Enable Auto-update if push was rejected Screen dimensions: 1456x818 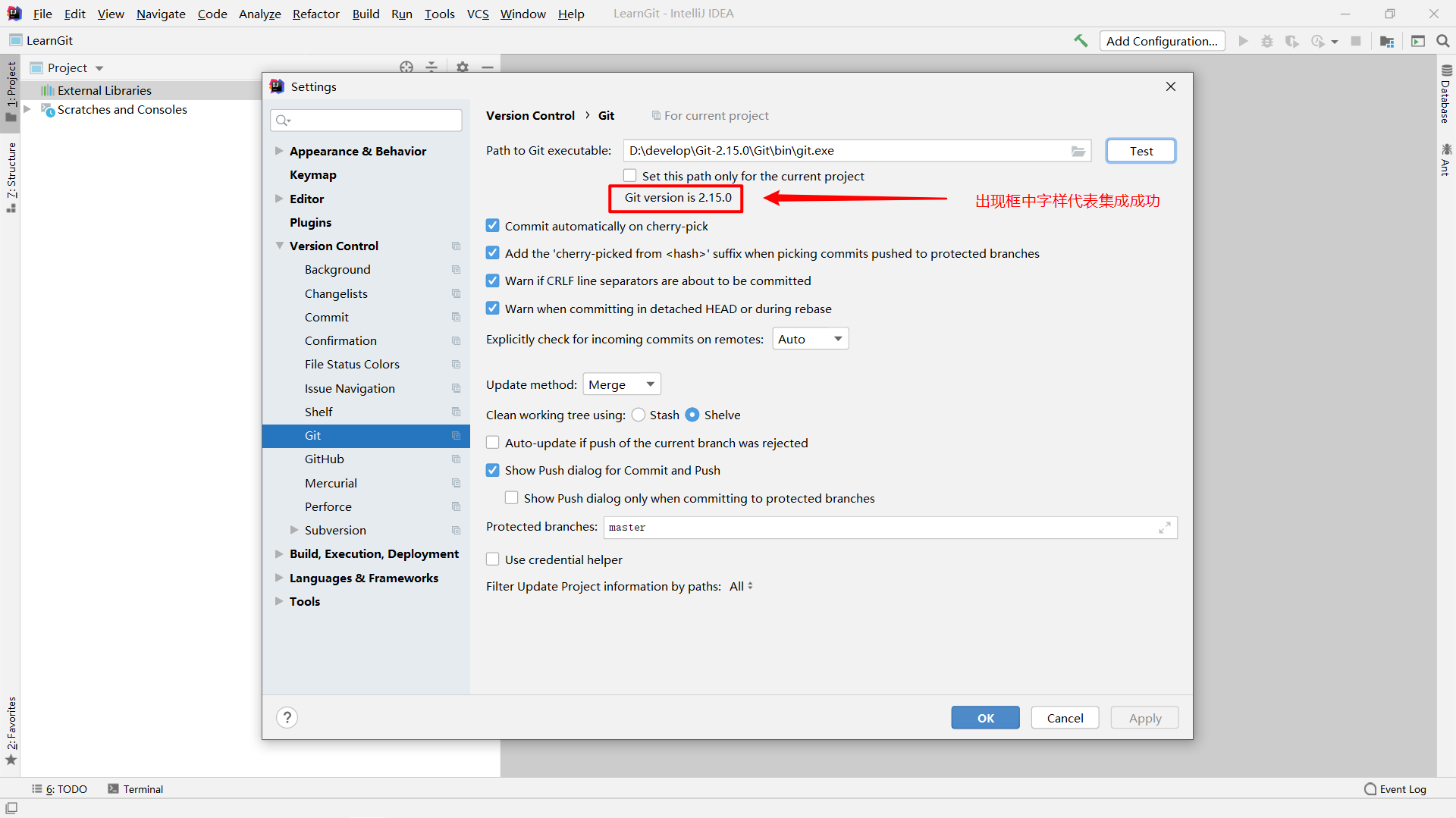coord(493,443)
